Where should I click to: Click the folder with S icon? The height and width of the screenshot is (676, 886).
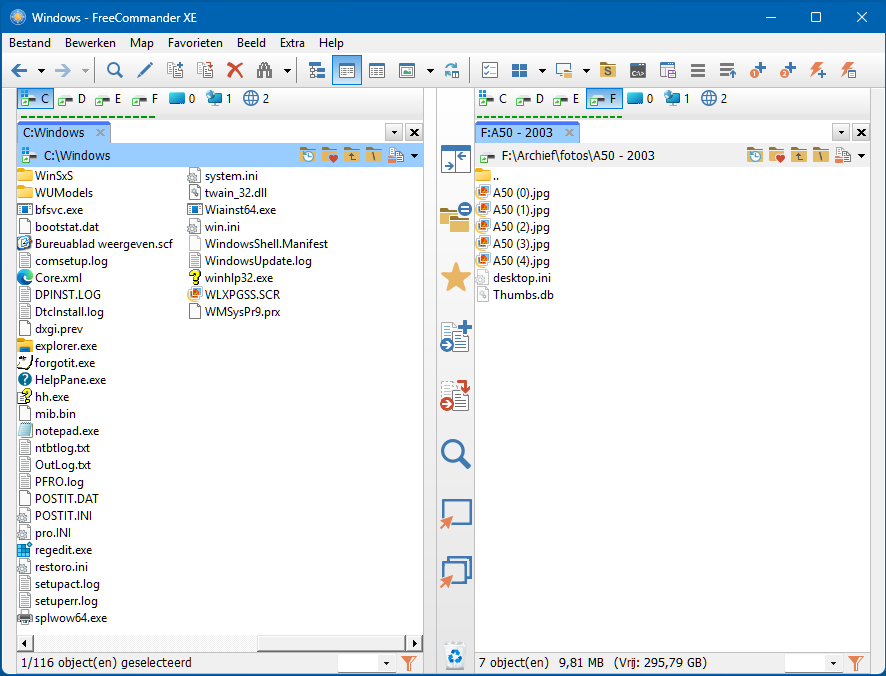pos(607,71)
